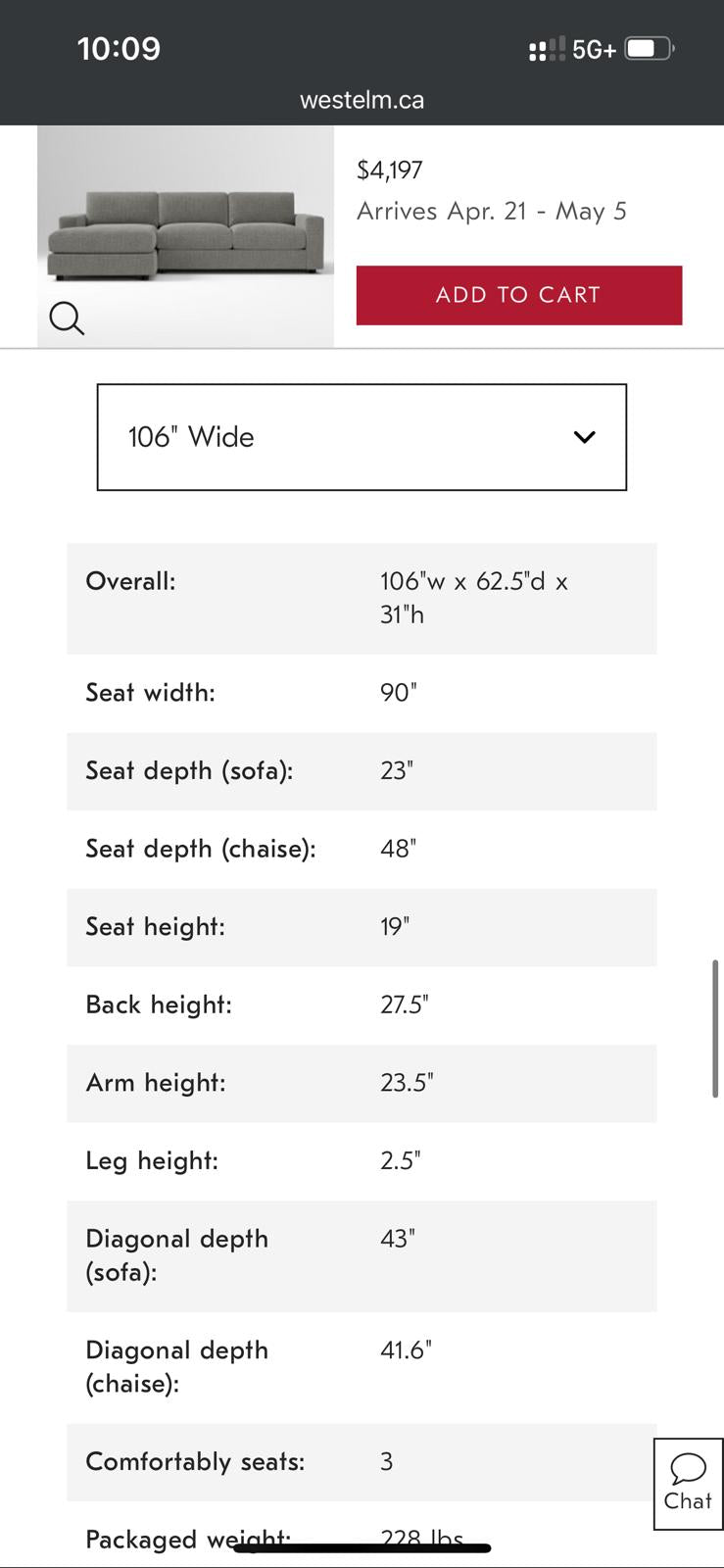Open the Chat speech bubble icon
Image resolution: width=724 pixels, height=1568 pixels.
click(x=688, y=1468)
